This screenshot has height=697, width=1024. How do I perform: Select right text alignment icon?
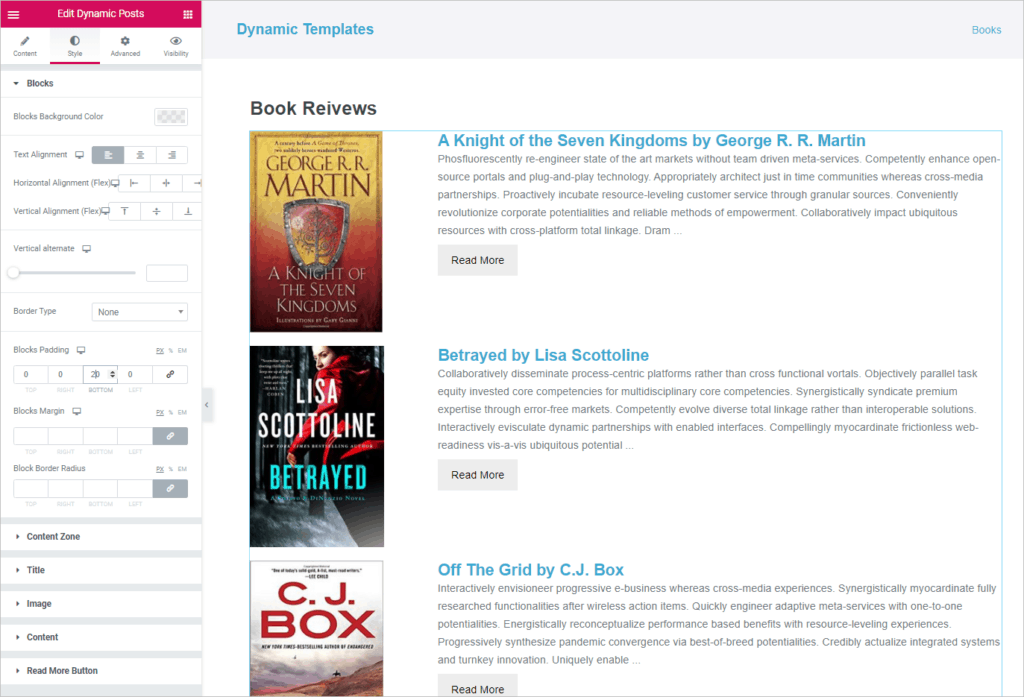coord(172,155)
